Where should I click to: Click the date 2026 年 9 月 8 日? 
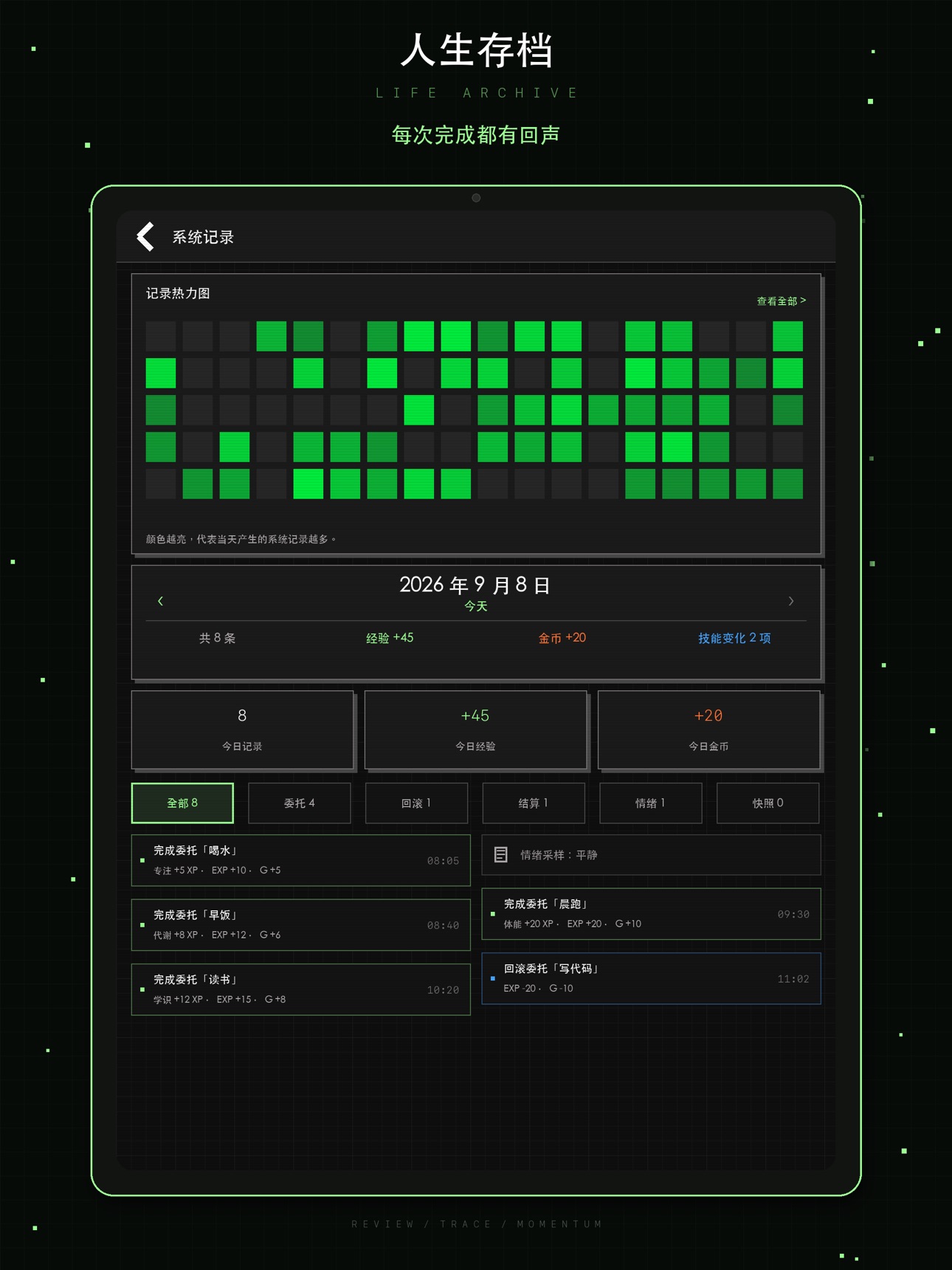click(475, 585)
